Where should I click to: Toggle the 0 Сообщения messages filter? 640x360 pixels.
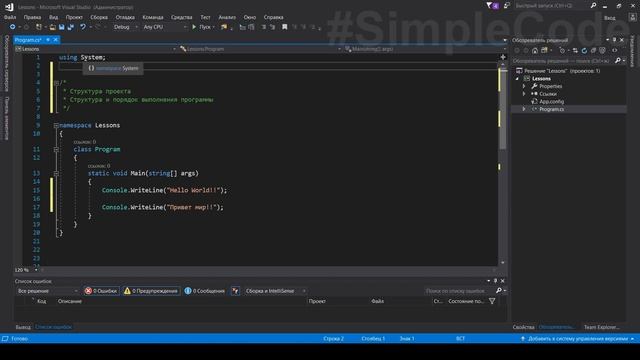[x=204, y=291]
